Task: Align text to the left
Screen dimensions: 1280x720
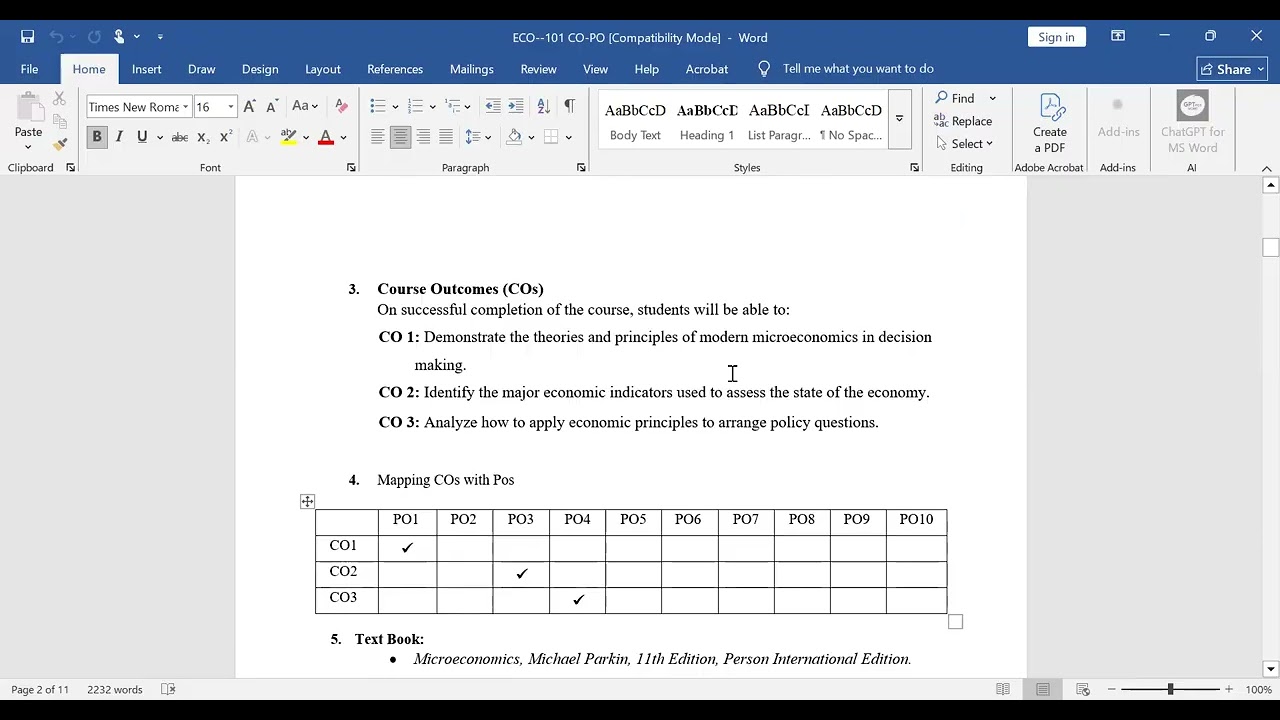Action: pos(377,137)
